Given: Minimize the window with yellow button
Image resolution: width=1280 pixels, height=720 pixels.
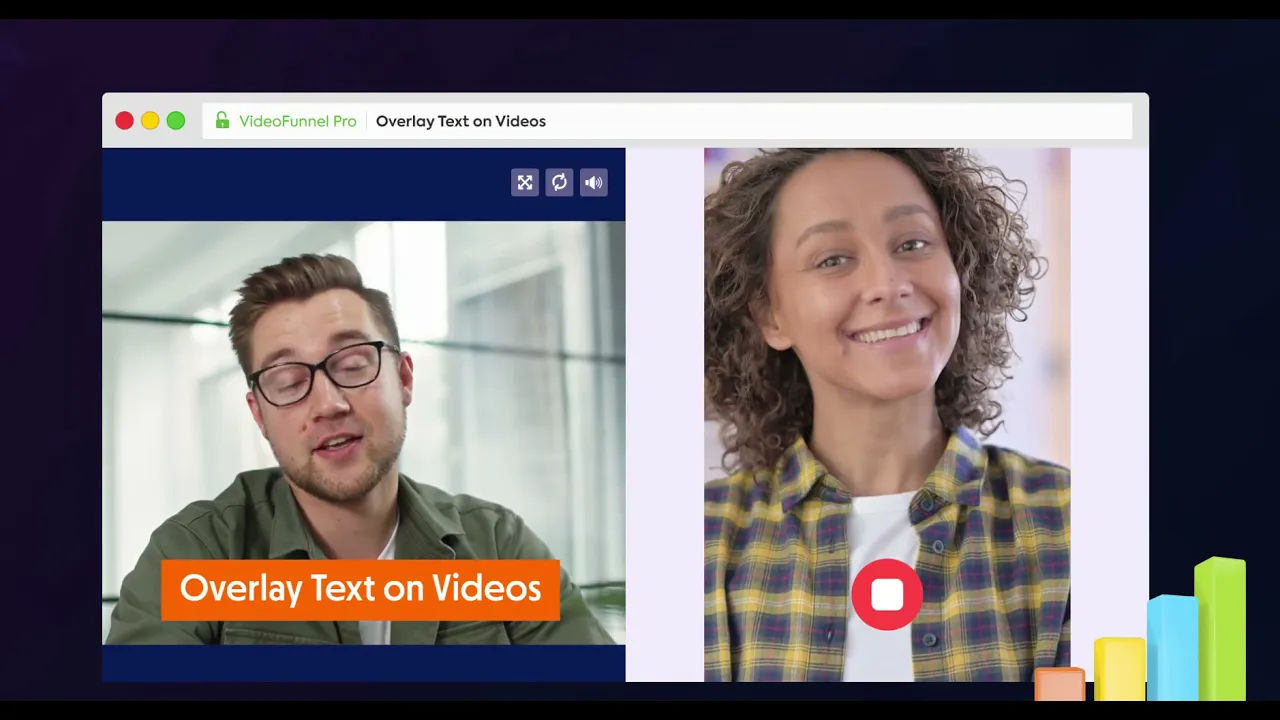Looking at the screenshot, I should click(x=150, y=121).
